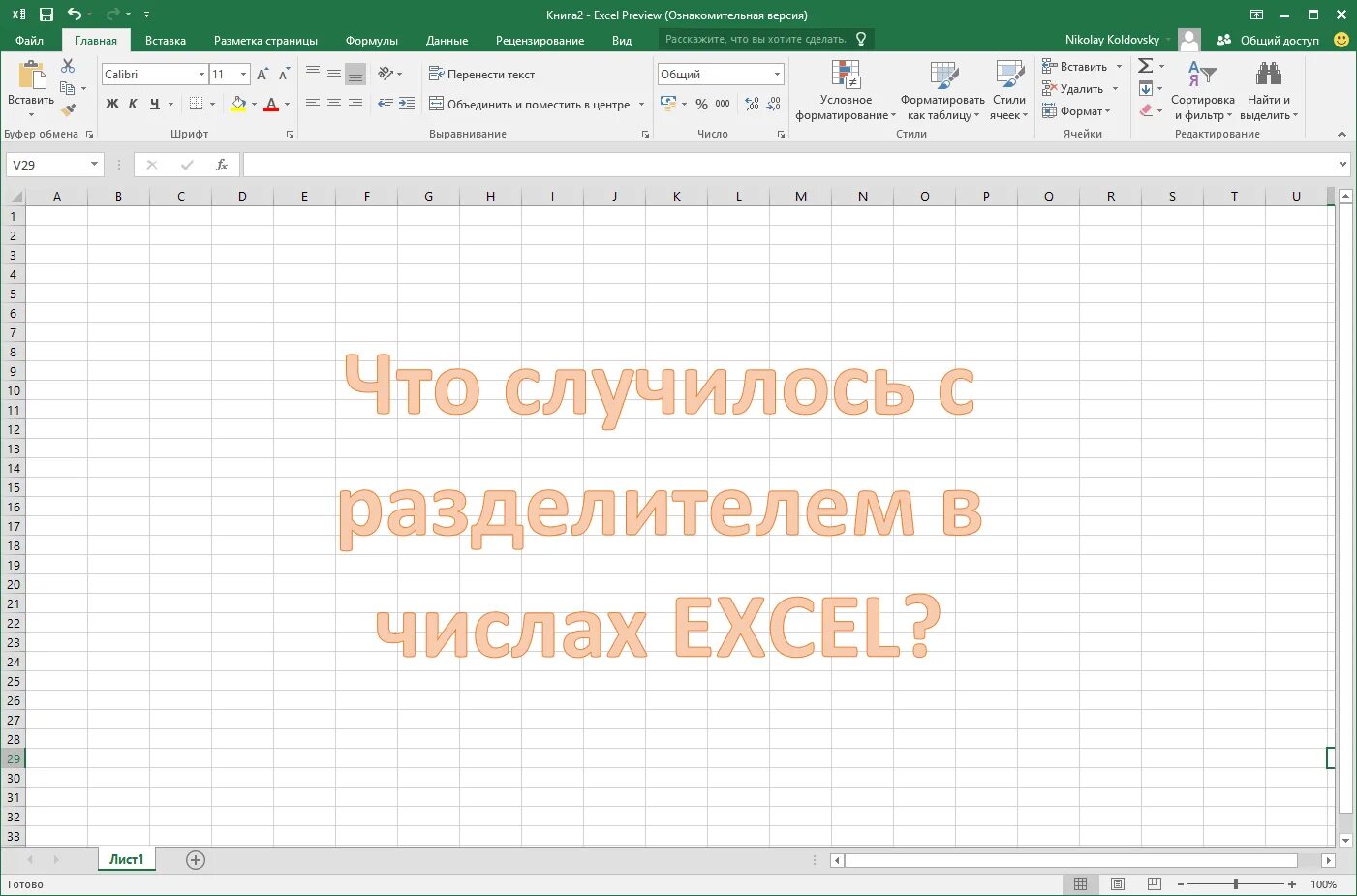Switch to Page Layout view
The width and height of the screenshot is (1357, 896).
tap(1118, 884)
